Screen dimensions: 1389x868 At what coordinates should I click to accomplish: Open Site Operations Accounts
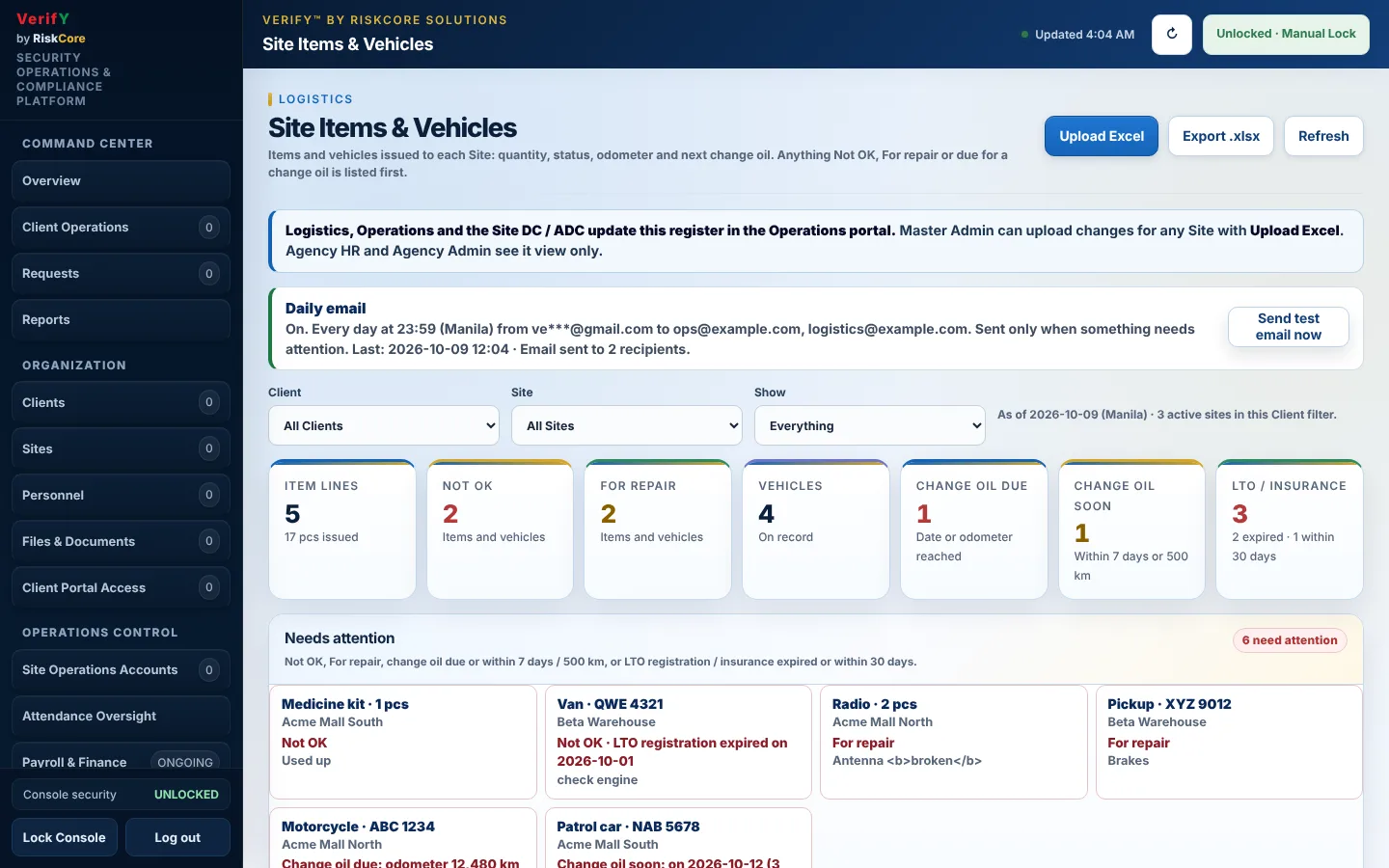click(121, 670)
